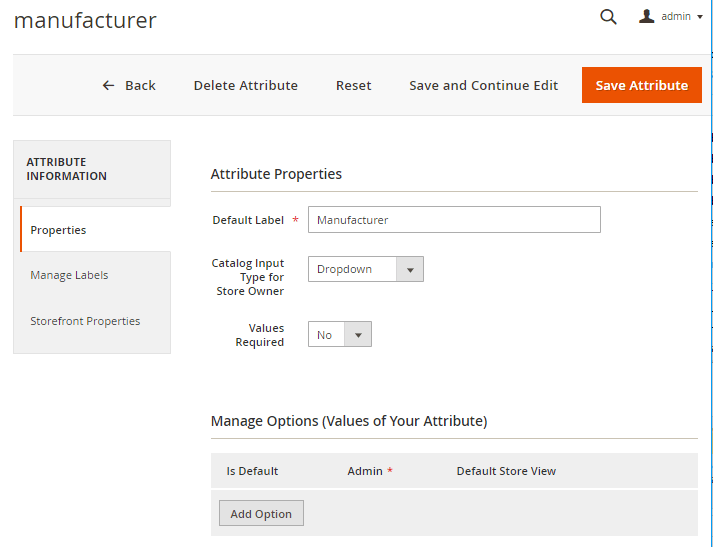Click Save and Continue Edit
The width and height of the screenshot is (713, 547).
(483, 86)
